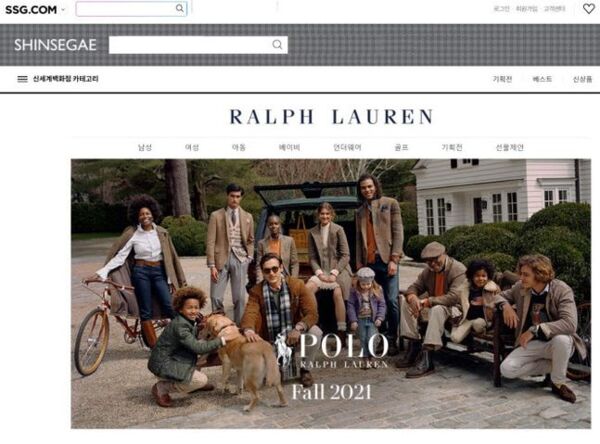Click the RALPH LAUREN brand logo
600x444 pixels.
click(x=331, y=117)
